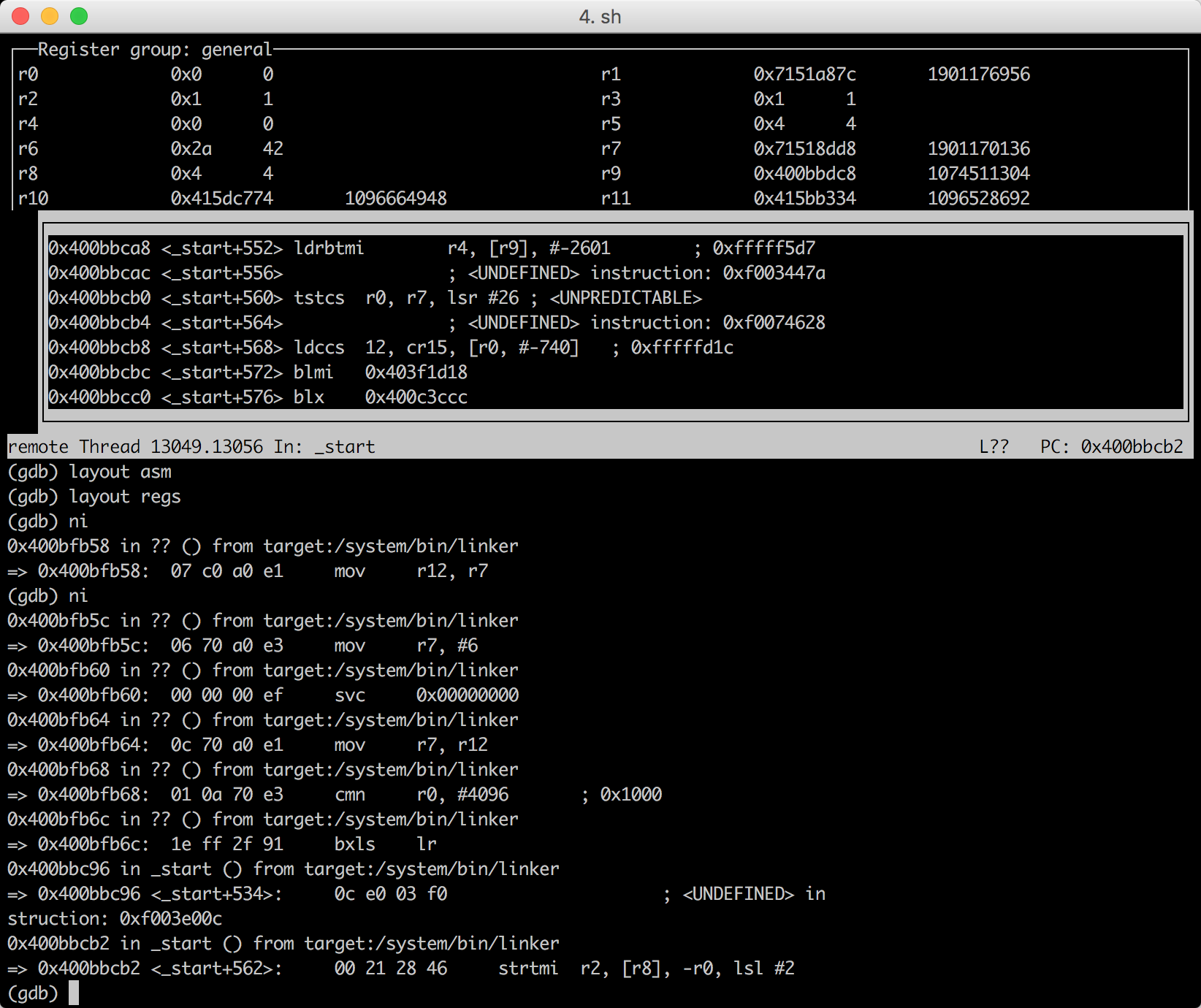Focus the bottom gdb prompt cursor
1201x1008 pixels.
tap(73, 993)
